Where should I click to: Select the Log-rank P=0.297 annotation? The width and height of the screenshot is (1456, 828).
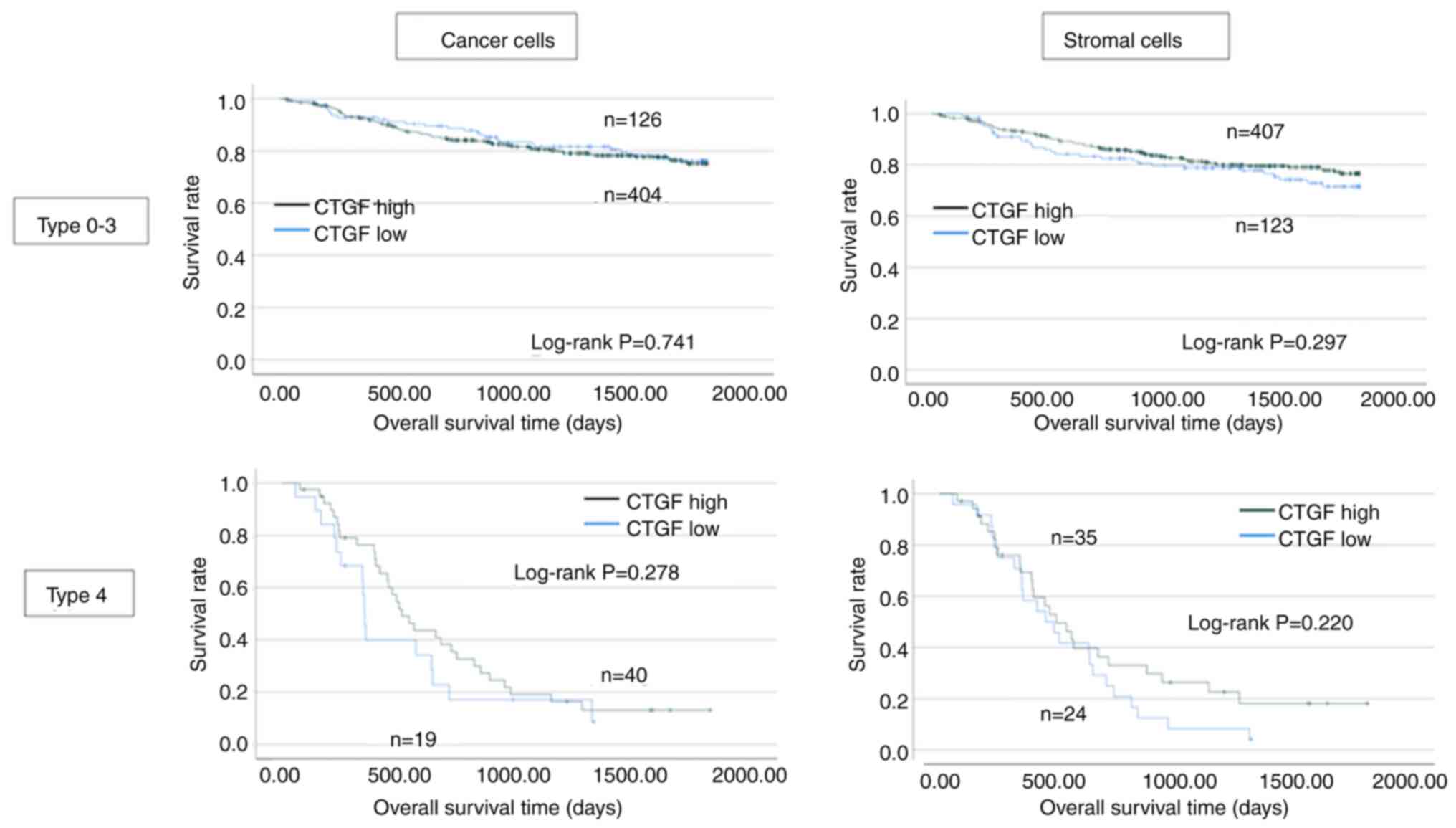click(1264, 343)
